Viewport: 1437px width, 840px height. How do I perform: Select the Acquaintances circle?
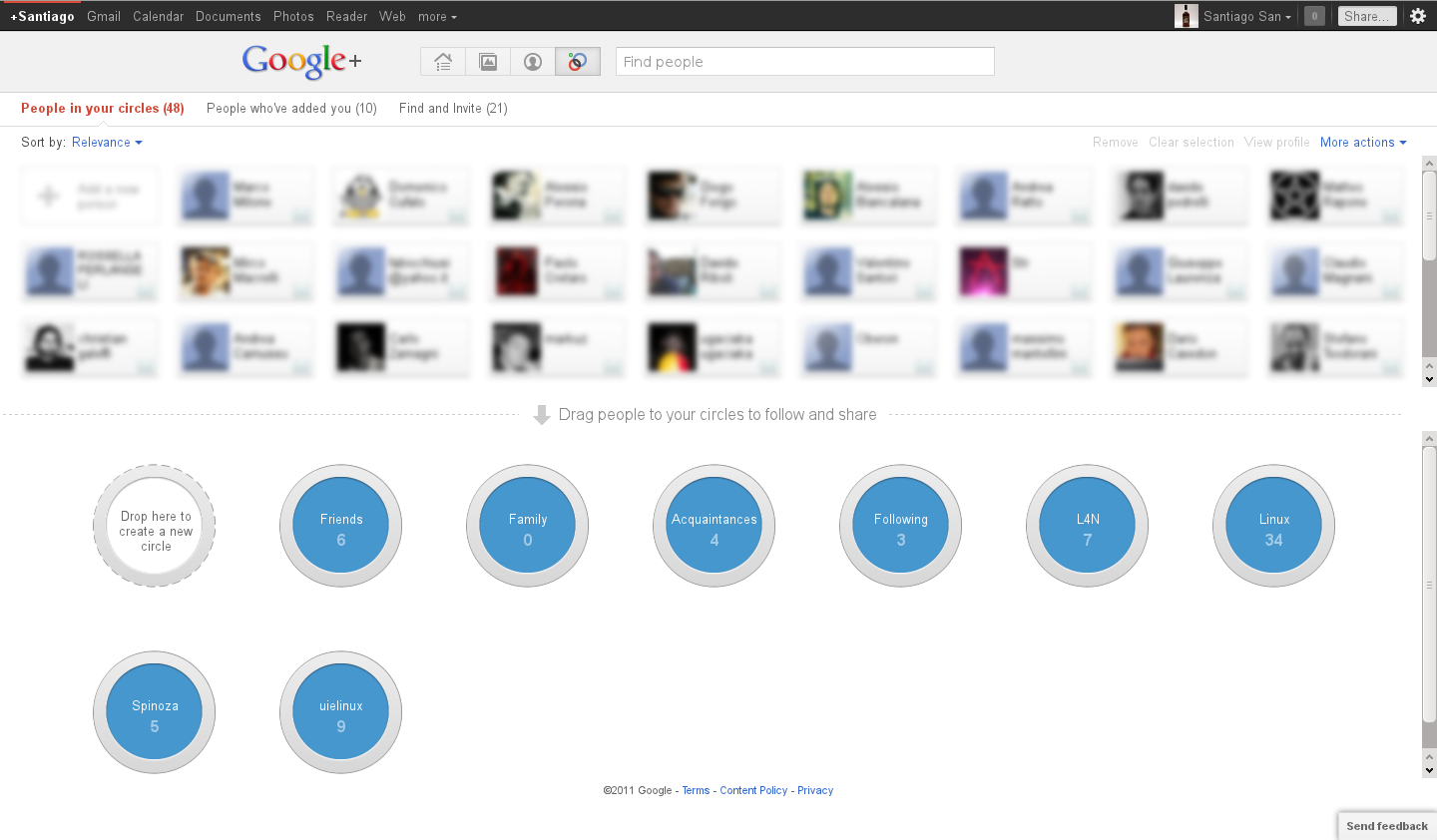tap(715, 526)
